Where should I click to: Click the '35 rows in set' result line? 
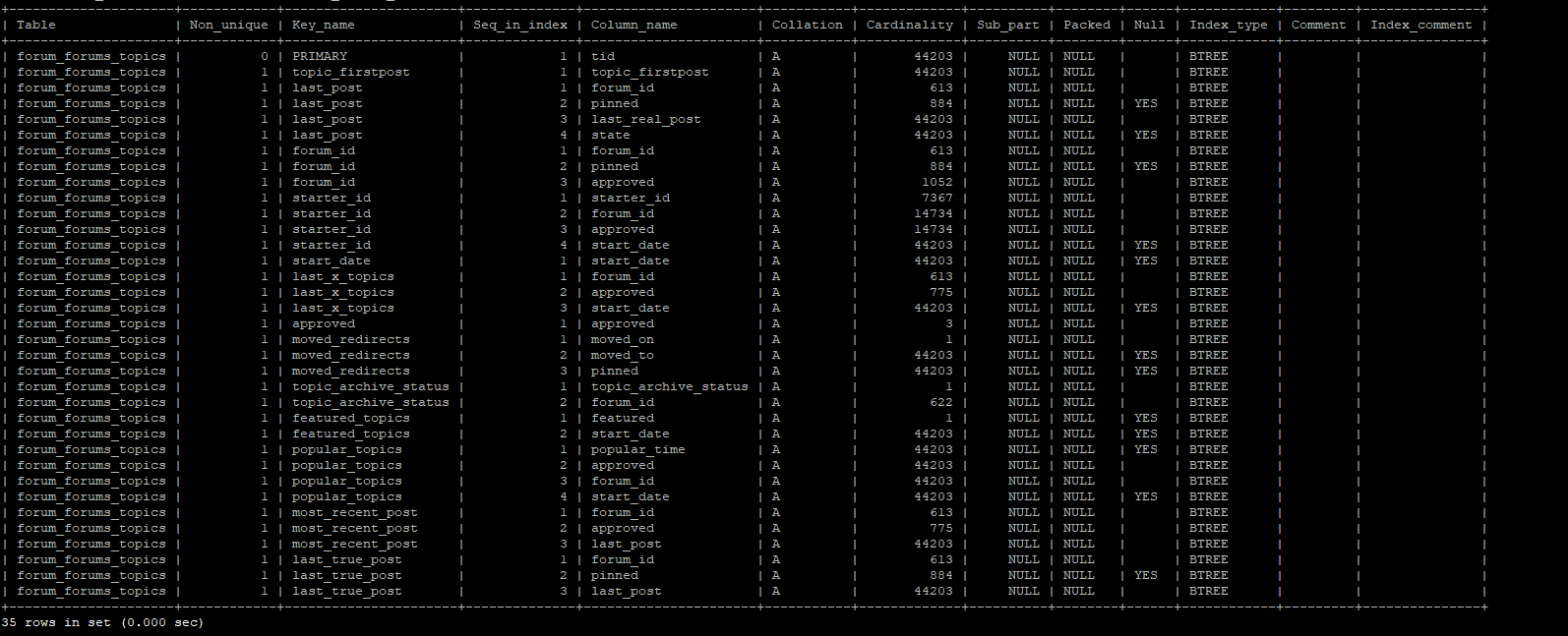tap(102, 622)
